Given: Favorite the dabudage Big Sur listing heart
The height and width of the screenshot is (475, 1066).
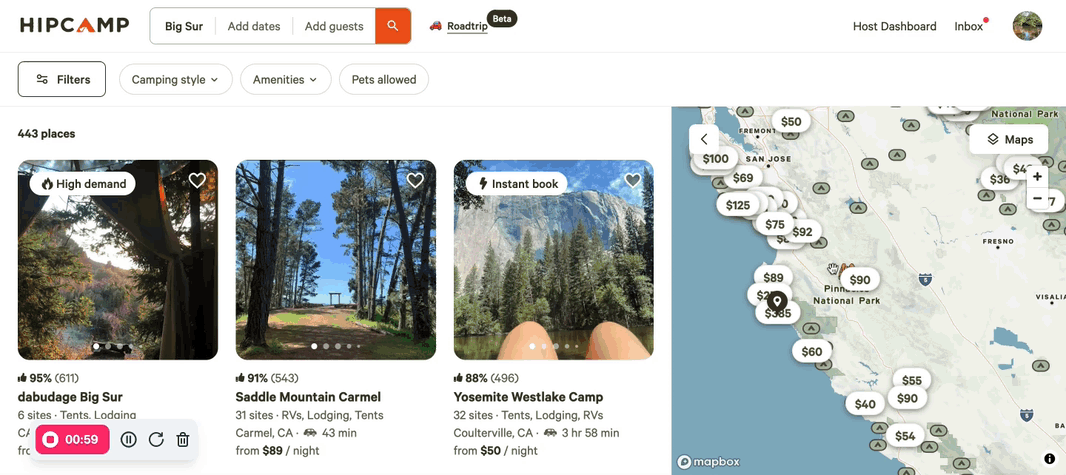Looking at the screenshot, I should [x=197, y=180].
